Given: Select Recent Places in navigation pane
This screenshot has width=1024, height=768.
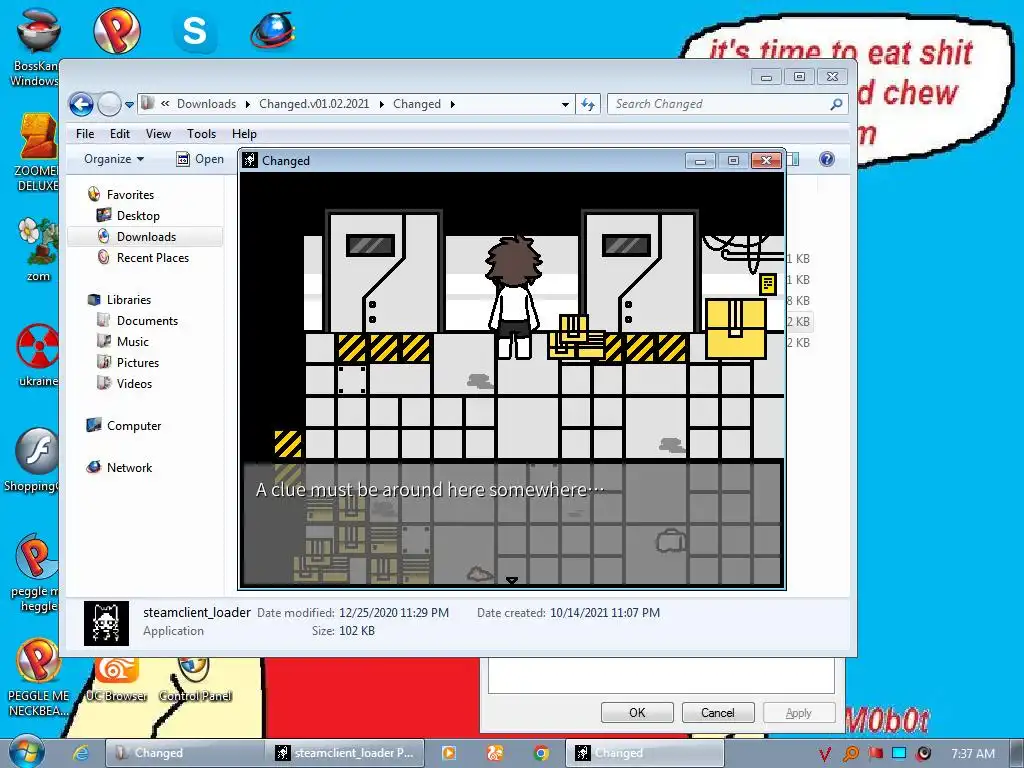Looking at the screenshot, I should coord(152,257).
